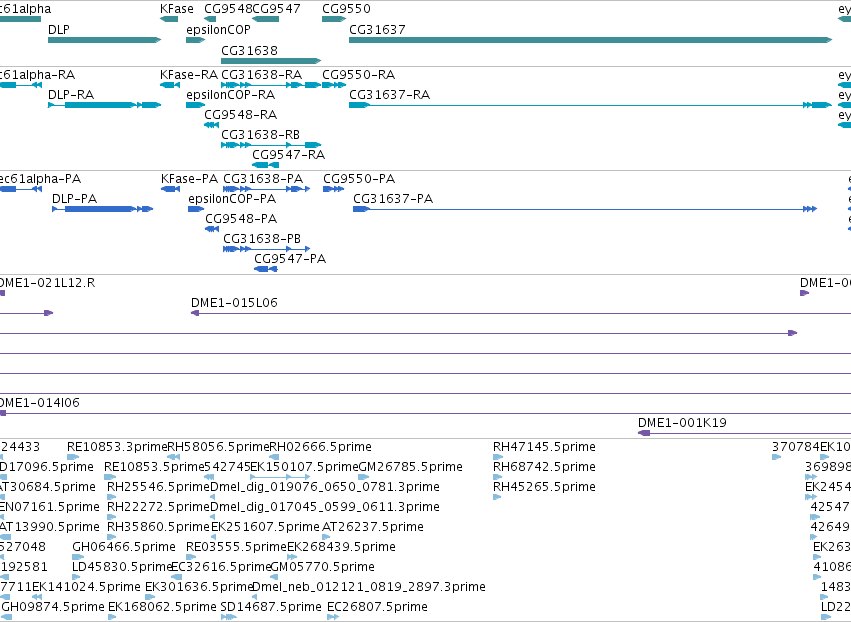Click the CG31638-PA protein label
This screenshot has width=851, height=622.
pos(263,179)
